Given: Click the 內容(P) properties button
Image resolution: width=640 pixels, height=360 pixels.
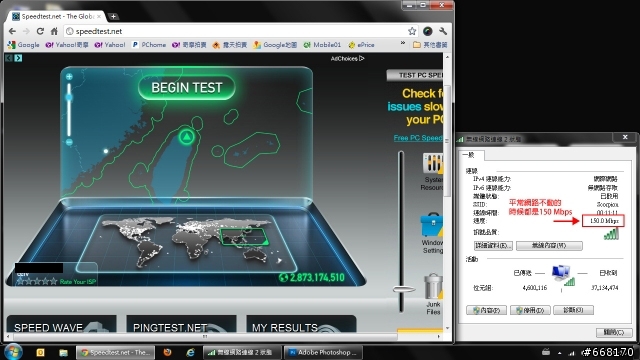Looking at the screenshot, I should coord(486,310).
